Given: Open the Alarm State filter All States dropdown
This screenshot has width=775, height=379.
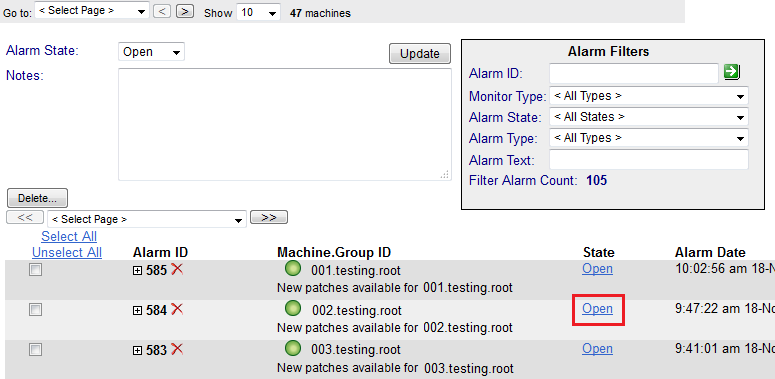Looking at the screenshot, I should tap(649, 117).
